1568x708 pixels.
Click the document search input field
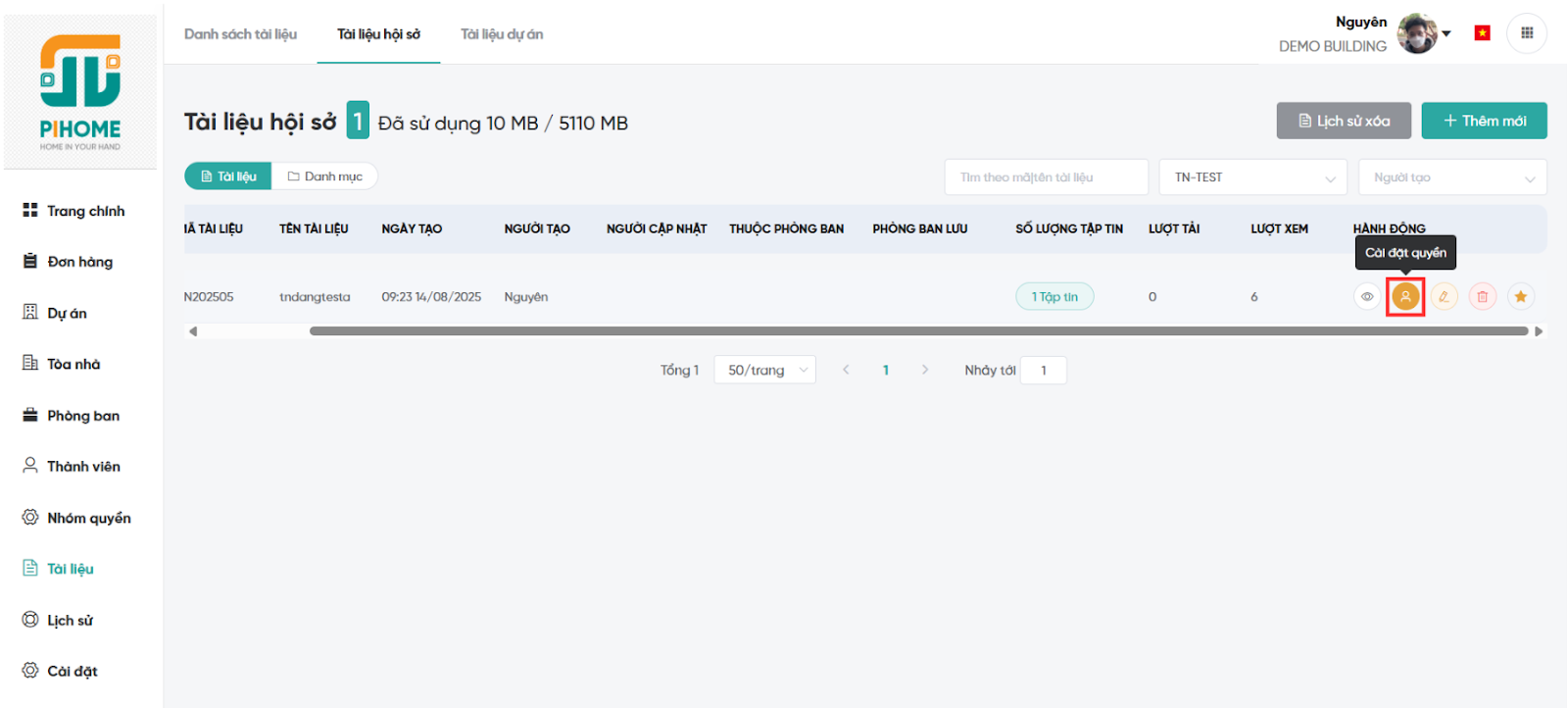(1046, 177)
